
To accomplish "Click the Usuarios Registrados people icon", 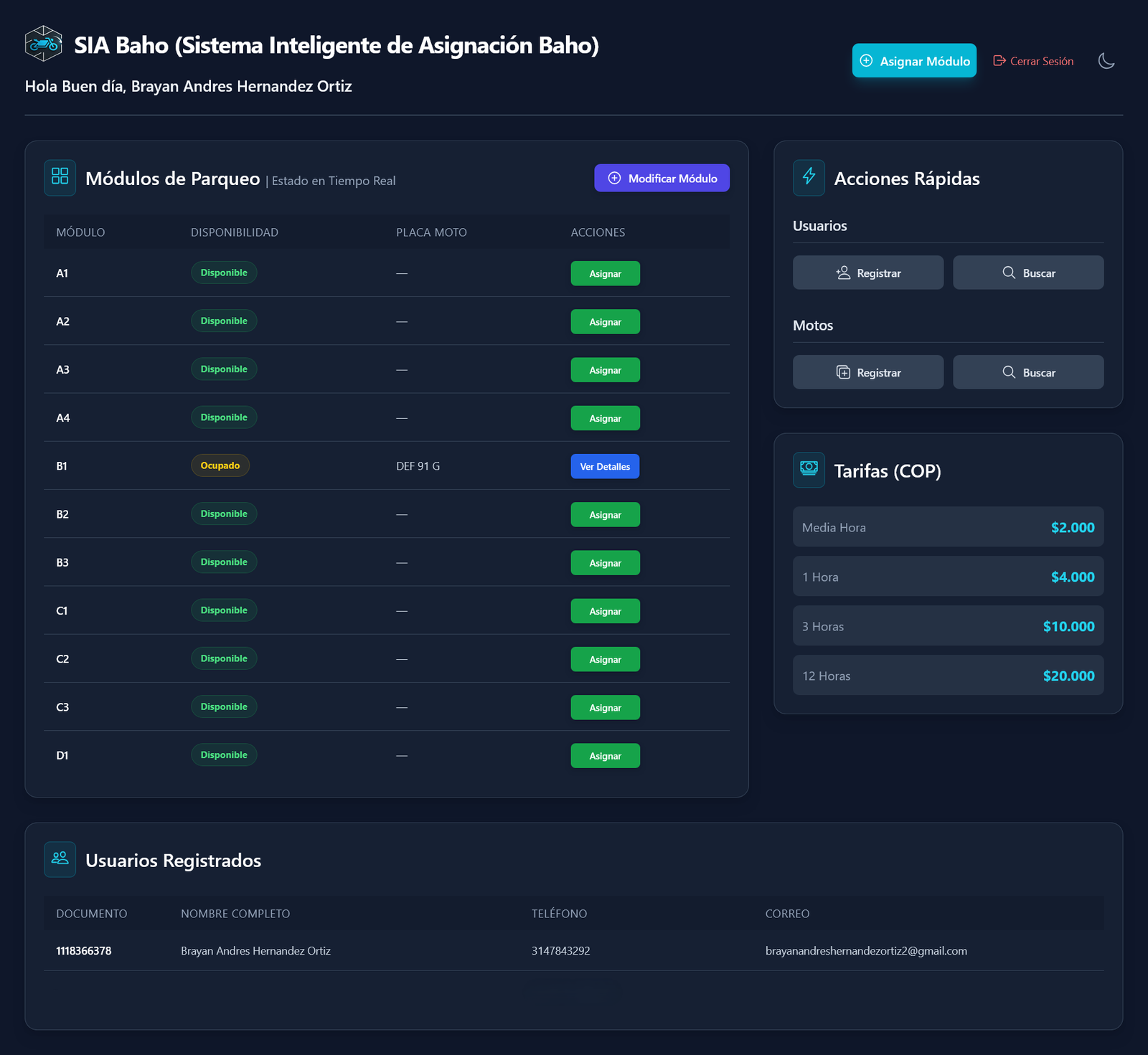I will [x=60, y=858].
